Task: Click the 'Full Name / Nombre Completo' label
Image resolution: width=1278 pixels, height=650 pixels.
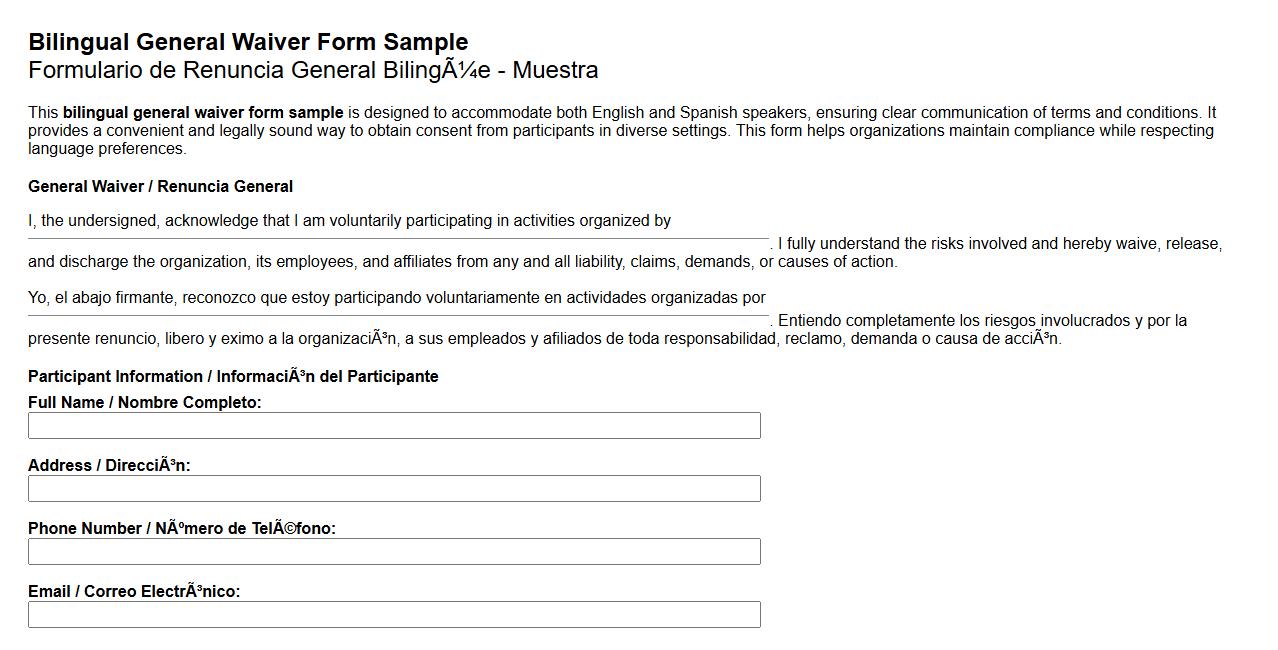Action: [144, 403]
